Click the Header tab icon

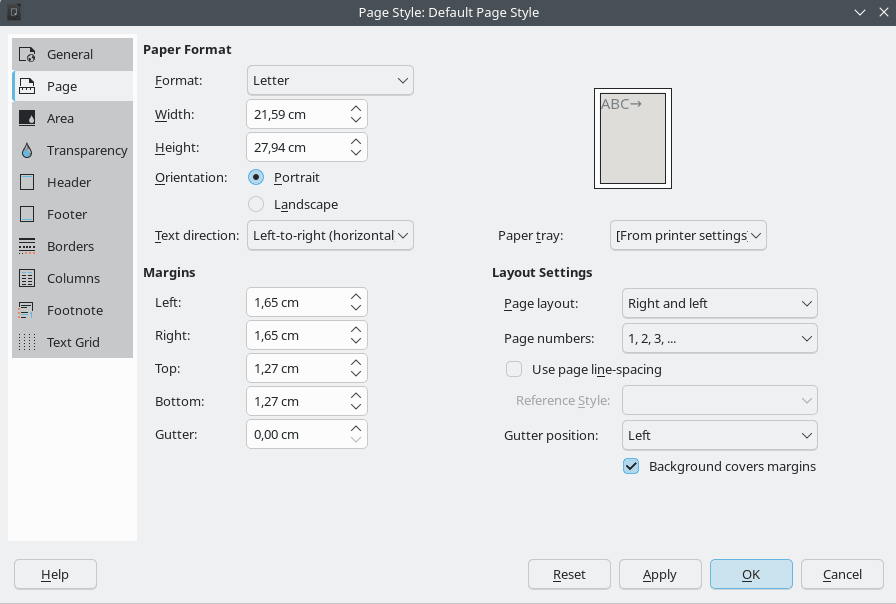28,182
